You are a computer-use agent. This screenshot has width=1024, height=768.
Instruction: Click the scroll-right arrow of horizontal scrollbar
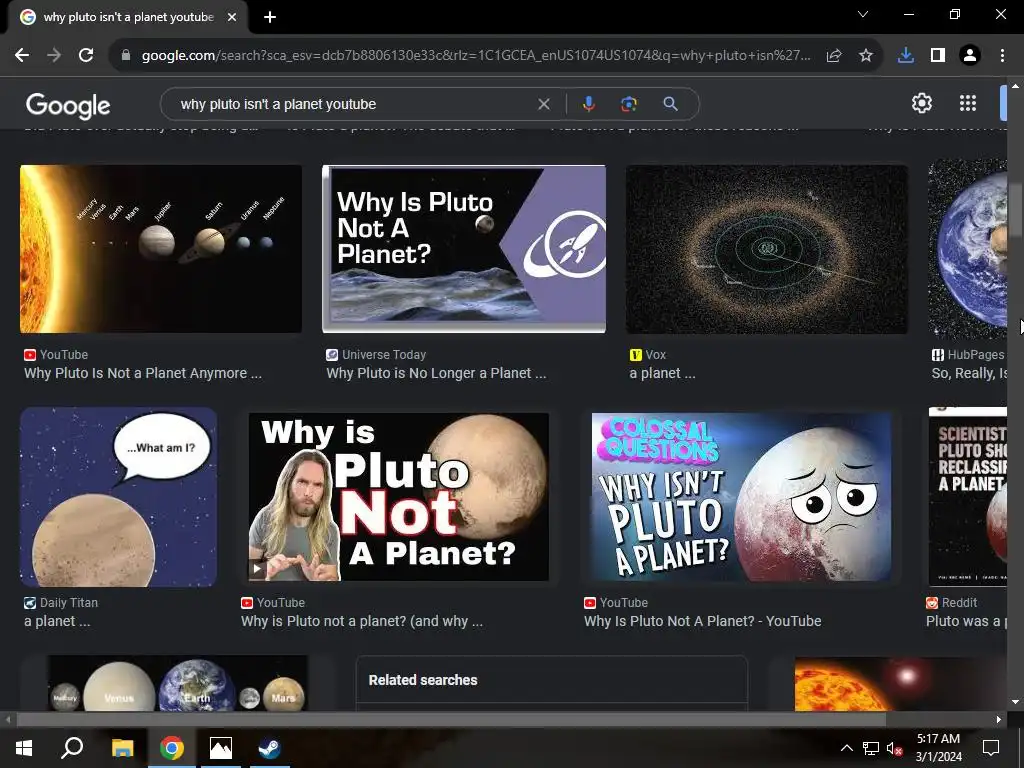999,719
